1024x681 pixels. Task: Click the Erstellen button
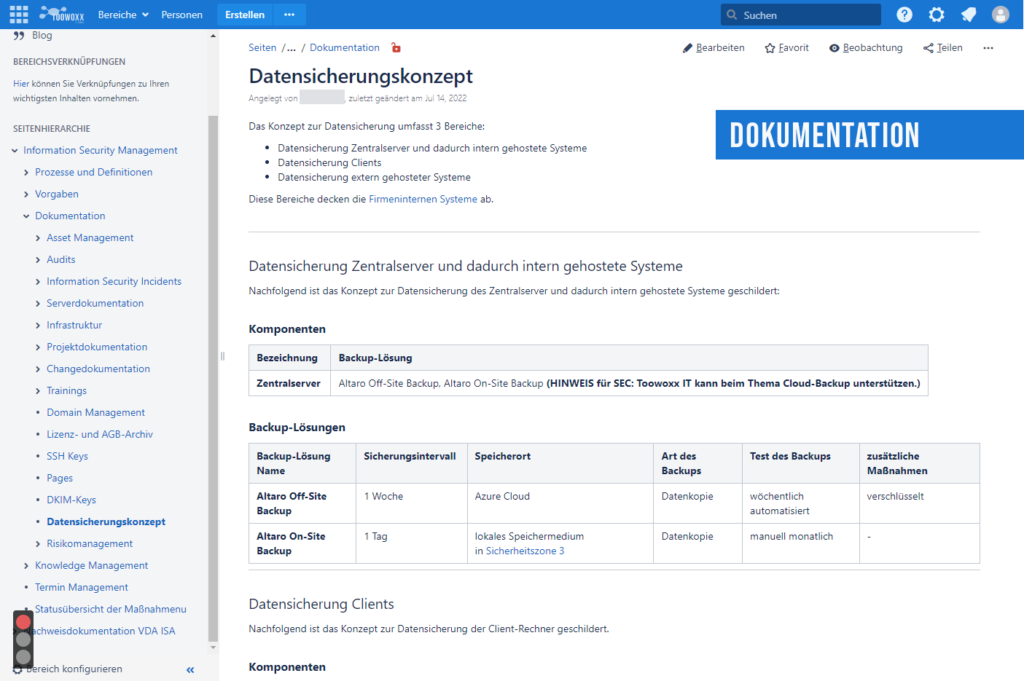pos(245,15)
